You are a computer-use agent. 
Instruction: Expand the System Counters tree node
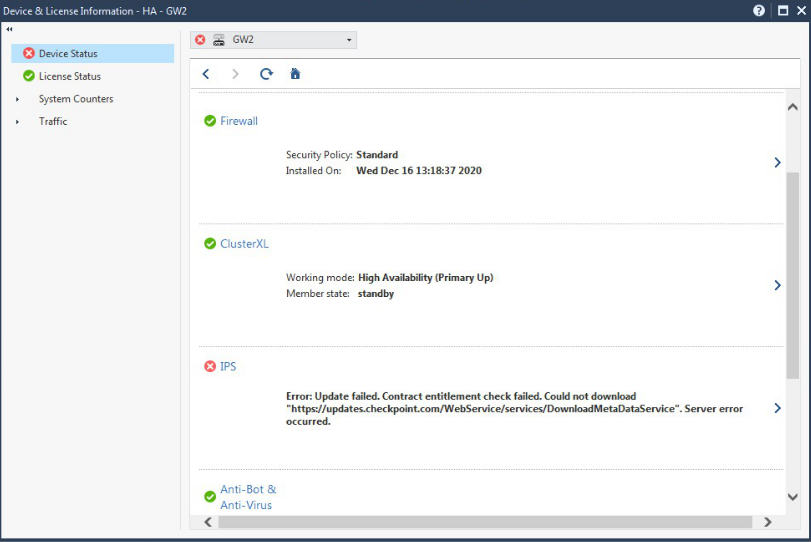(17, 99)
